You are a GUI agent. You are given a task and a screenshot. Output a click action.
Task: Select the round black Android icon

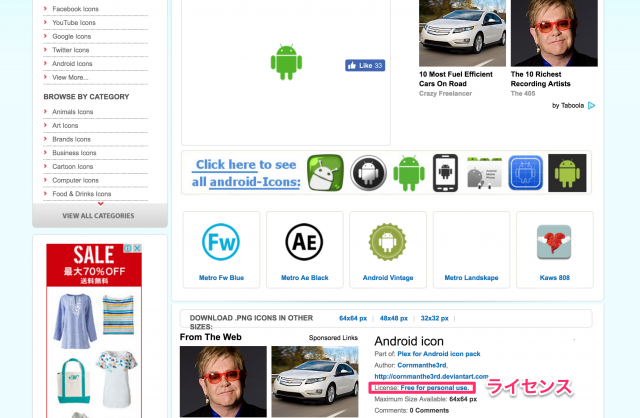click(368, 173)
